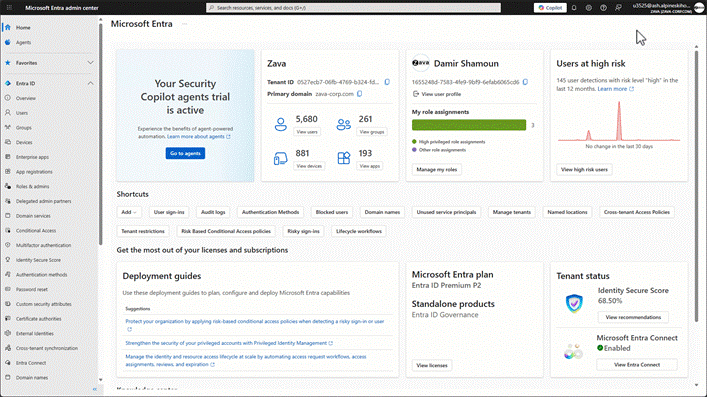Image resolution: width=707 pixels, height=397 pixels.
Task: Open the more options ellipsis beside Microsoft Entra
Action: click(184, 24)
